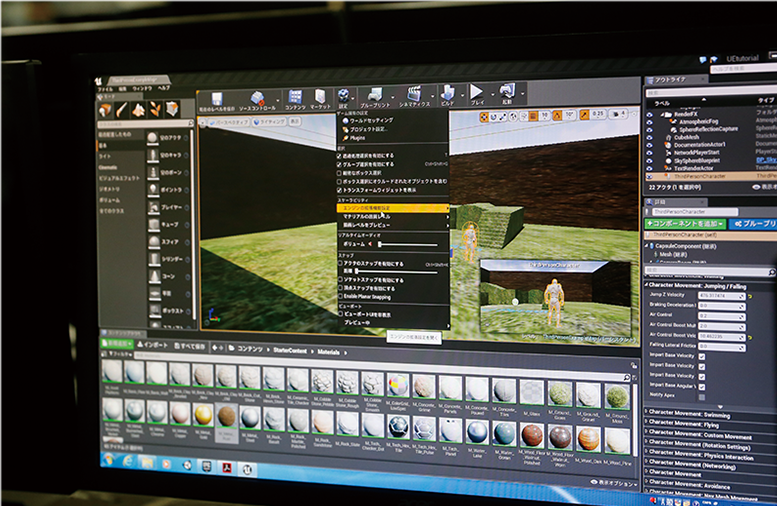Toggle the strict box selection checkbox
The image size is (777, 506).
tap(339, 173)
